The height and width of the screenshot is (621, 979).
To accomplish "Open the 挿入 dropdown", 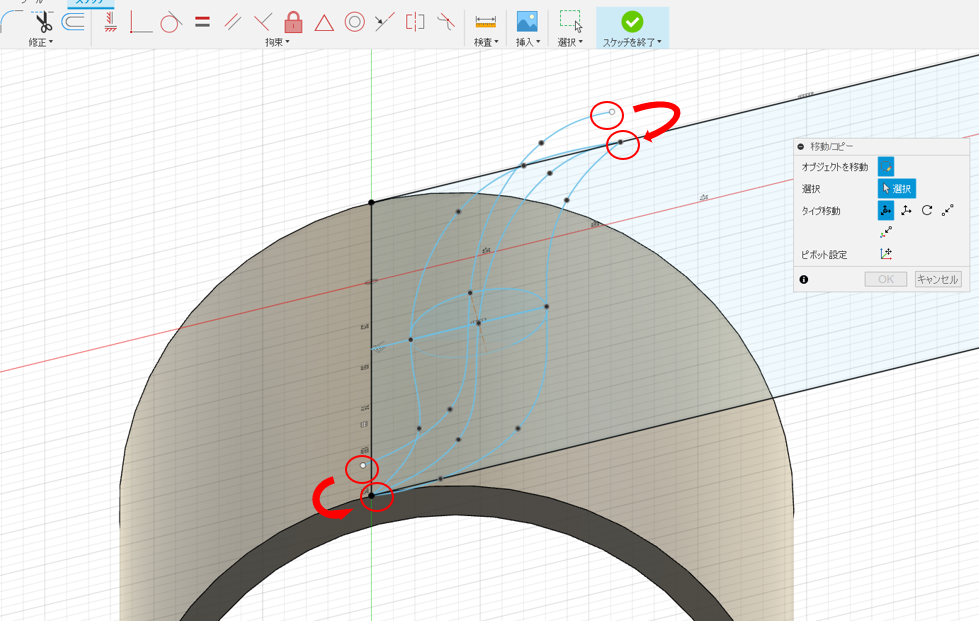I will [x=528, y=42].
